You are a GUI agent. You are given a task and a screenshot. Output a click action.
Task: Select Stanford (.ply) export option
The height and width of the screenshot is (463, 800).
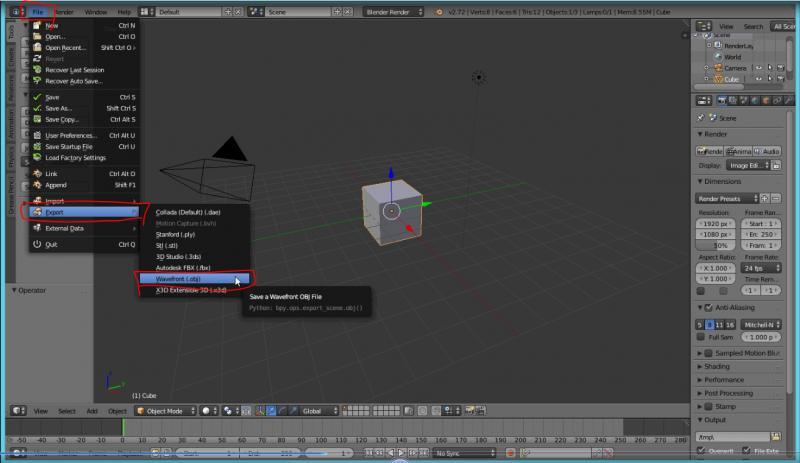pyautogui.click(x=194, y=234)
